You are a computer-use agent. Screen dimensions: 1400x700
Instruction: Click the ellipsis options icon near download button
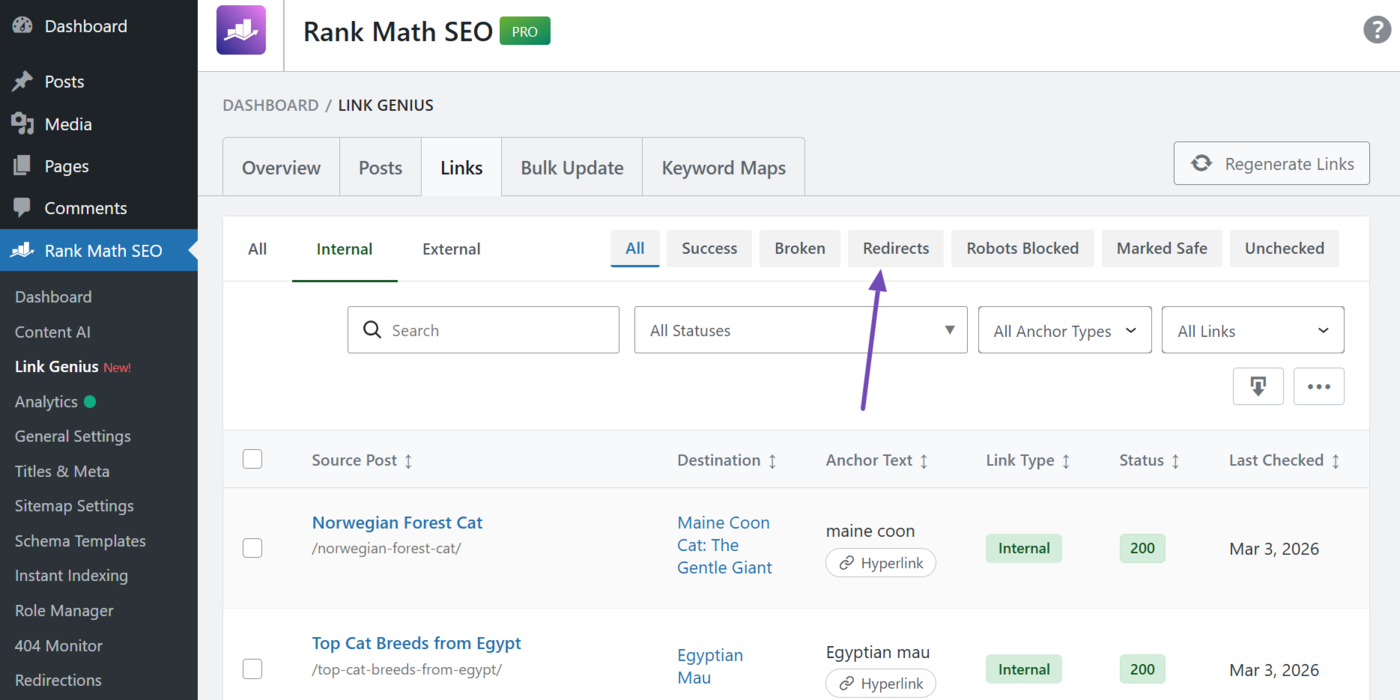coord(1319,386)
